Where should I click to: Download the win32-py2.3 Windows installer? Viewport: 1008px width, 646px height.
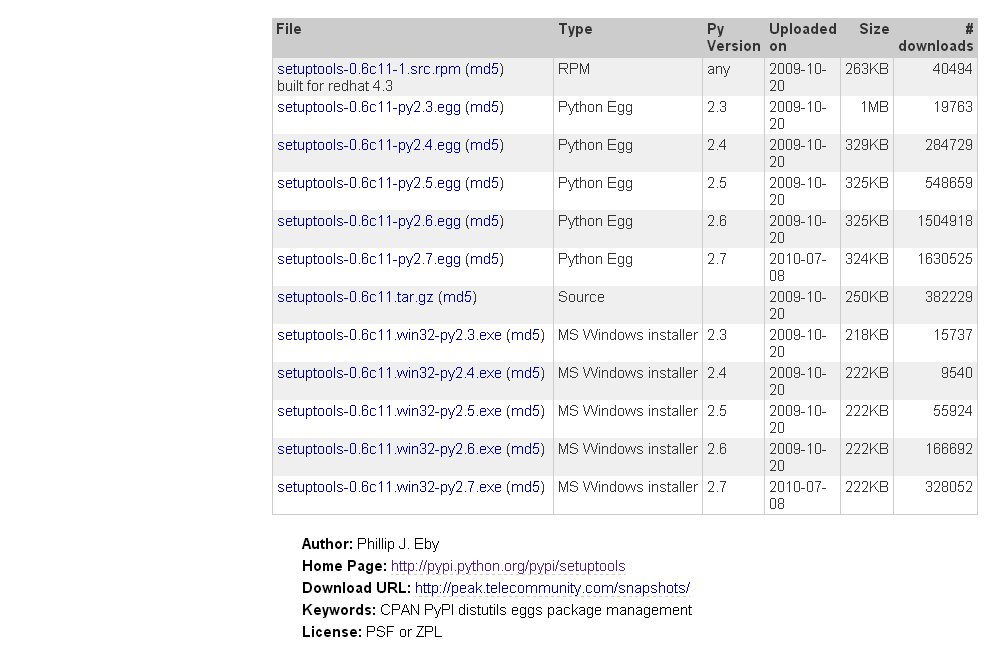pos(390,335)
